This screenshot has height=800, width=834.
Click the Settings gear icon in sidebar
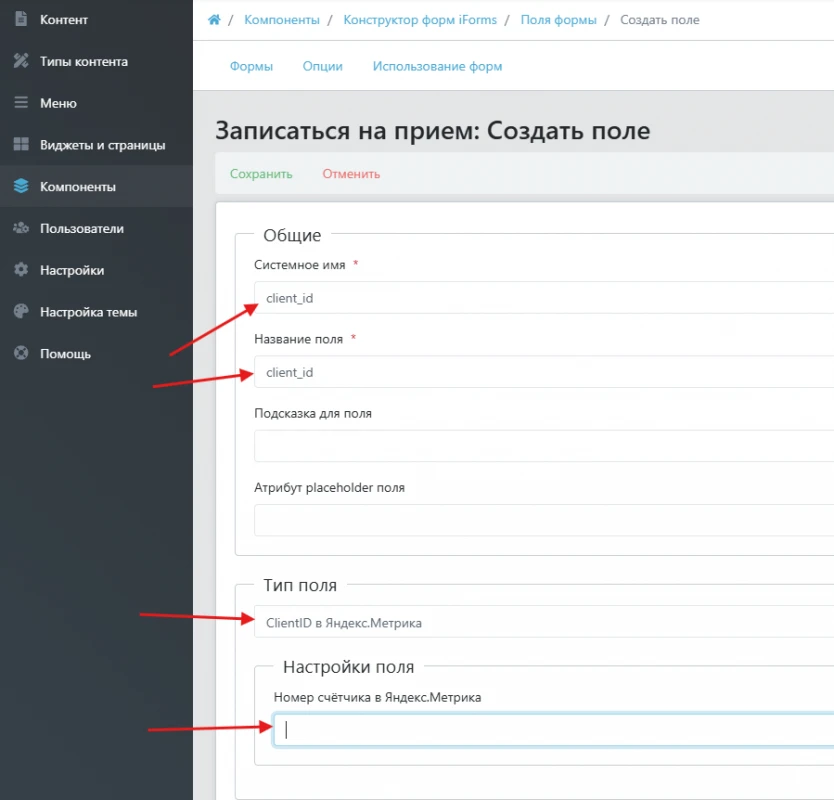click(x=21, y=270)
